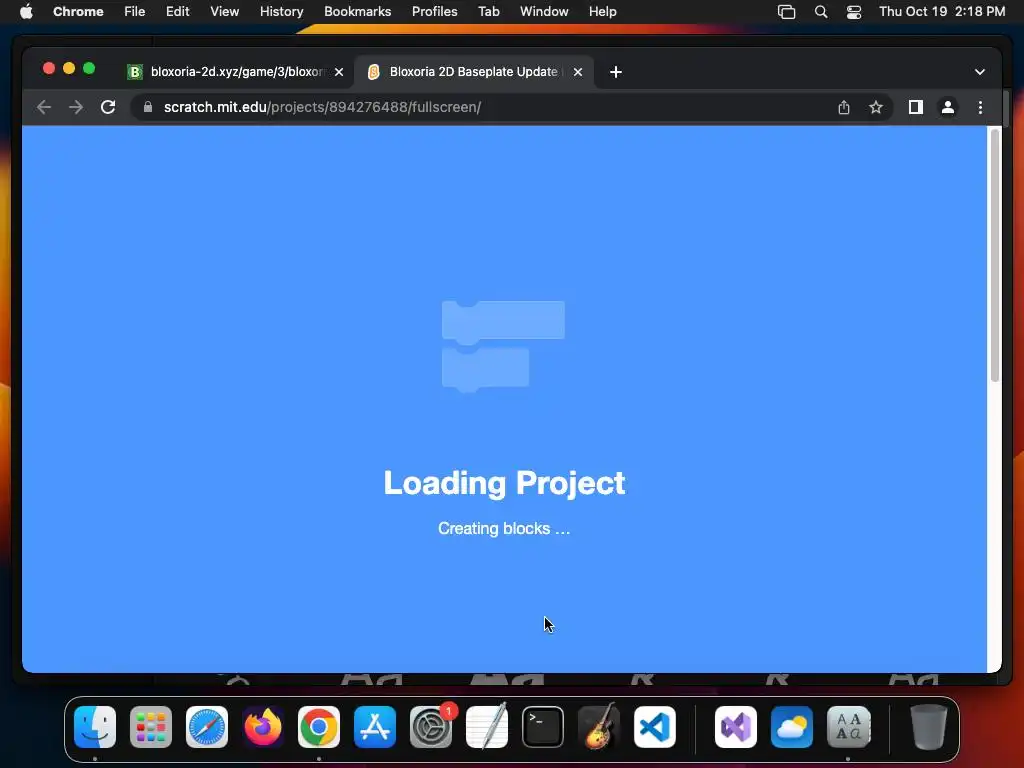This screenshot has width=1024, height=768.
Task: Click the lock icon in address bar
Action: [x=148, y=107]
